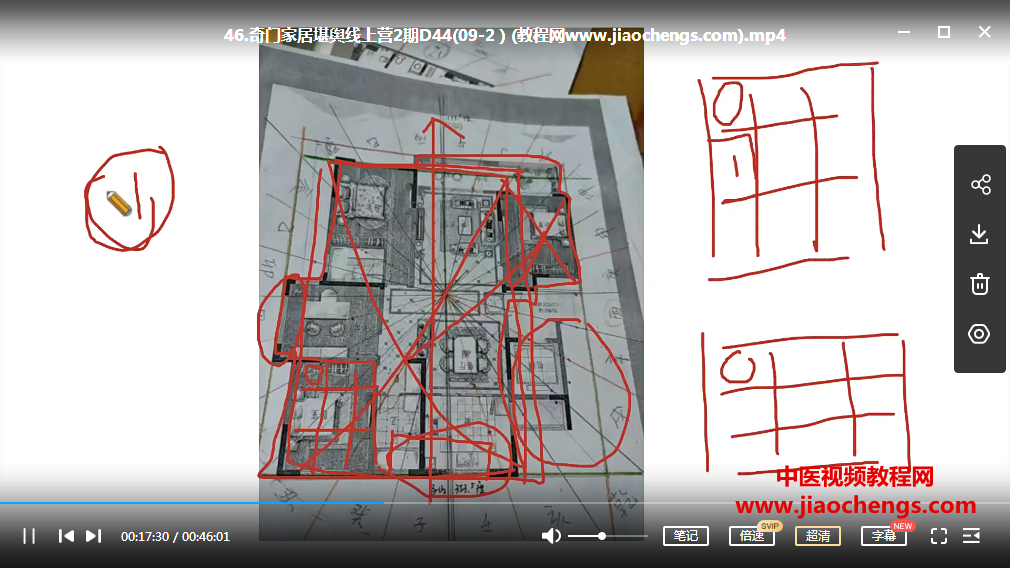
Task: Click the download icon in side panel
Action: (x=979, y=234)
